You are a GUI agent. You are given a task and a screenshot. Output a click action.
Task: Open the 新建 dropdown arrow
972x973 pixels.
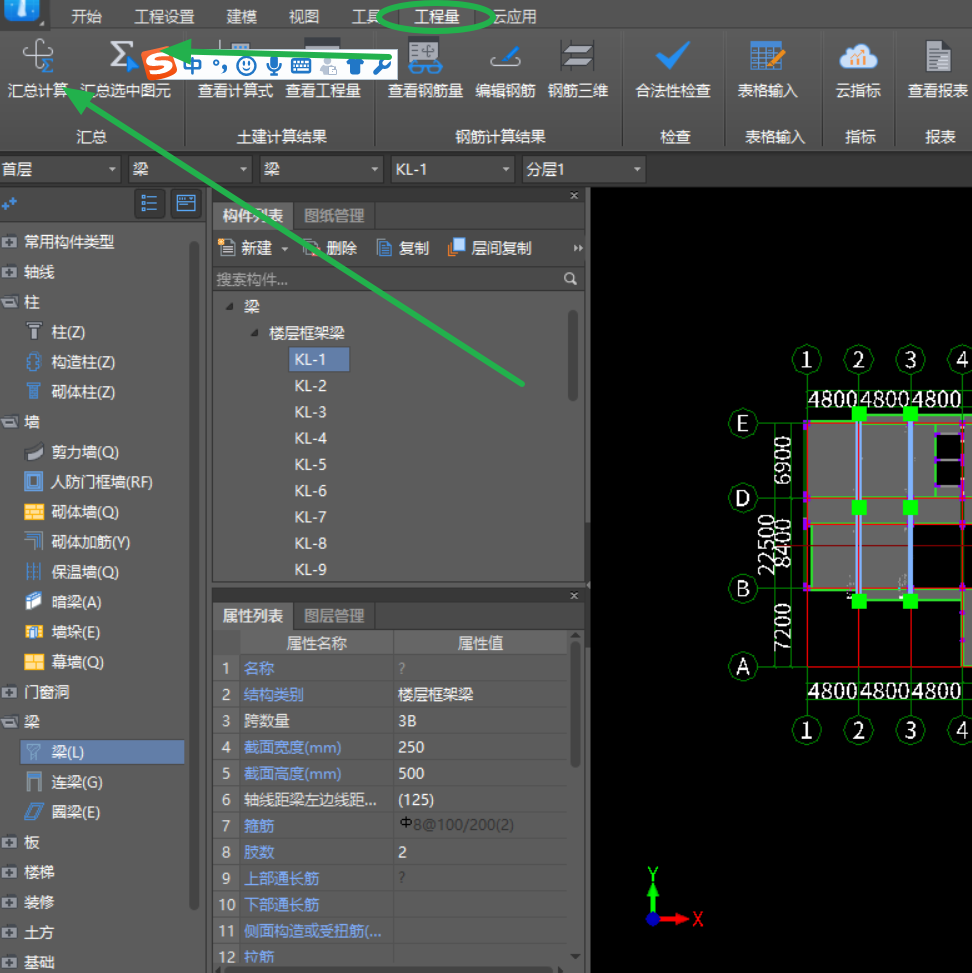pyautogui.click(x=285, y=249)
